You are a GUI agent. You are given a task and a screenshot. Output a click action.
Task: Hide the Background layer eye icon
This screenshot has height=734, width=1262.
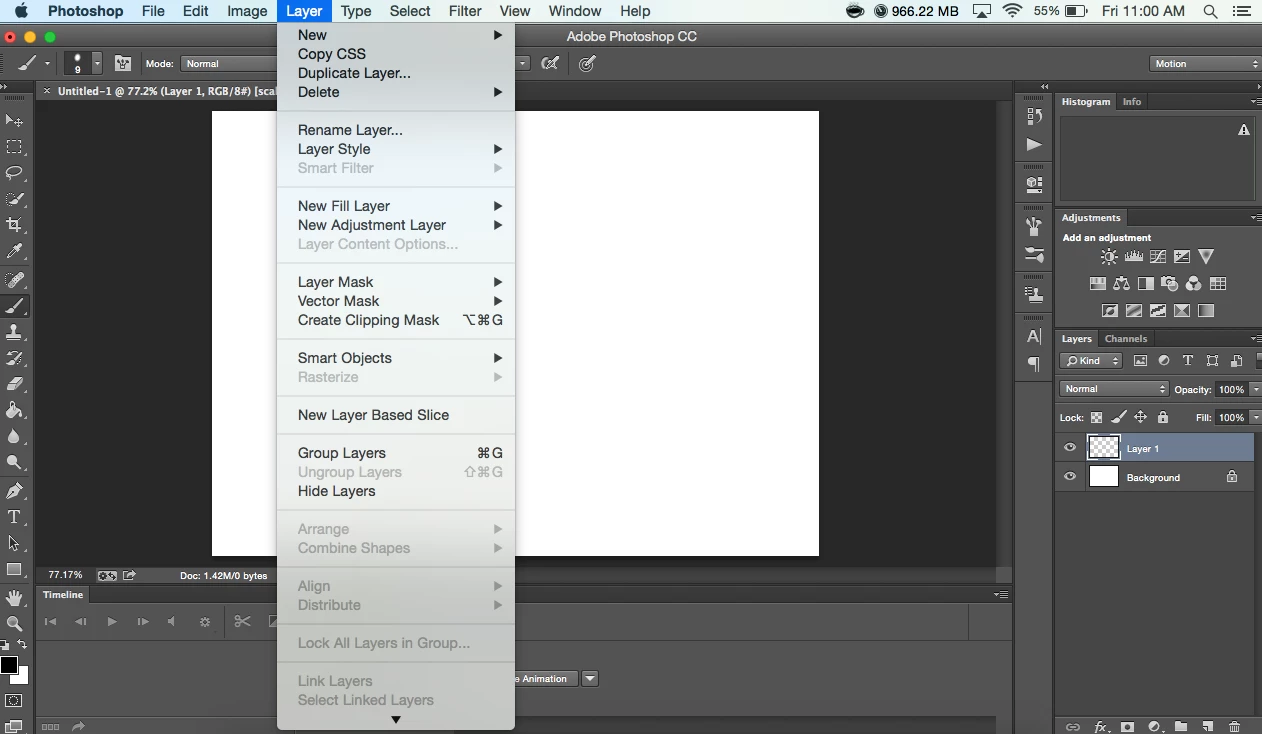pos(1070,477)
